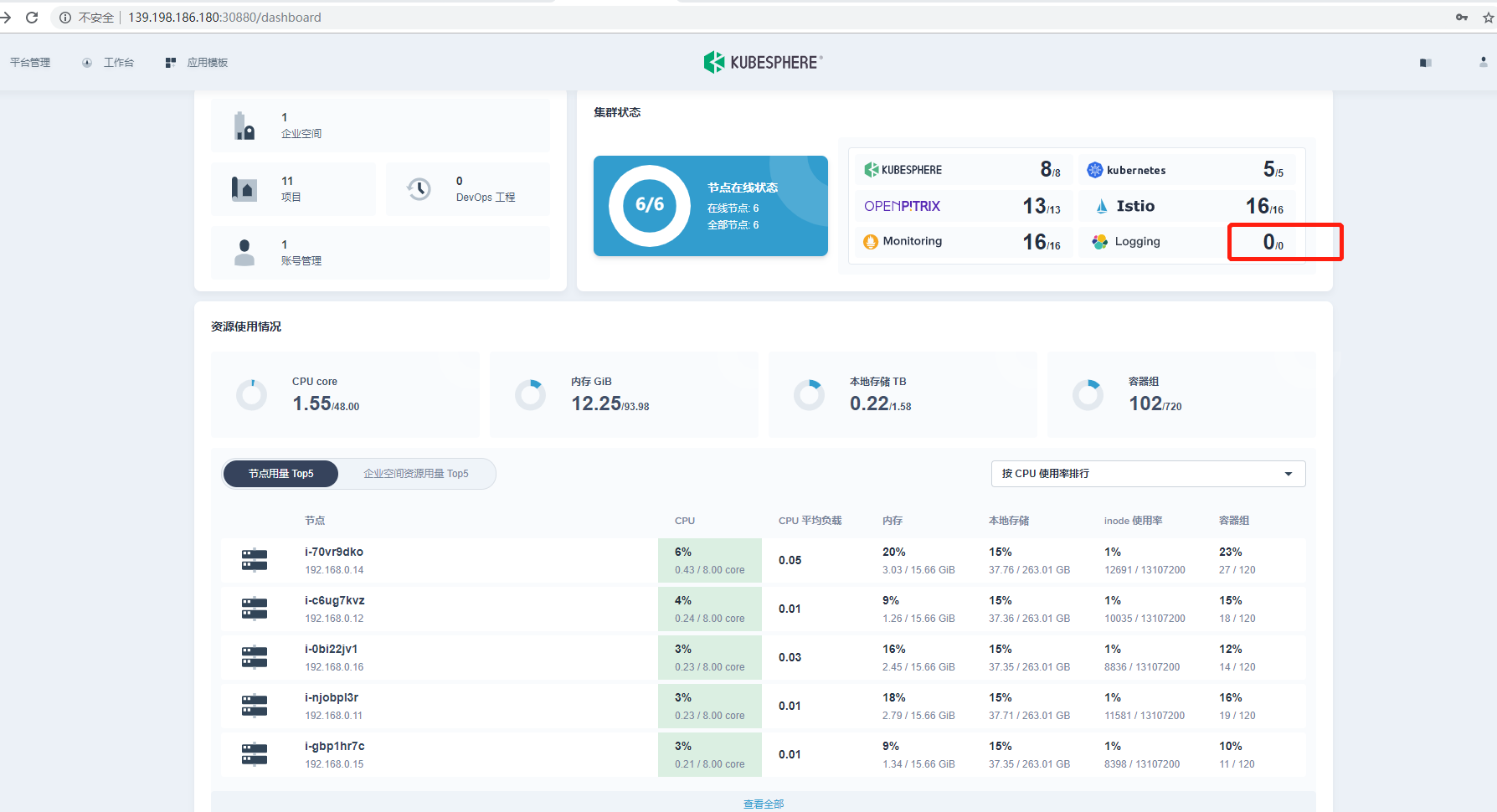Open the 平台管理 menu

(29, 62)
